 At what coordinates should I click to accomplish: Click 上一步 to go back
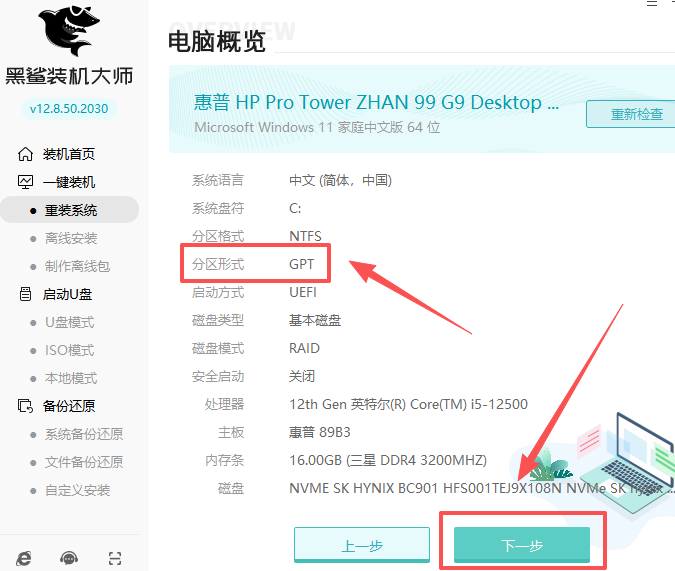[362, 545]
